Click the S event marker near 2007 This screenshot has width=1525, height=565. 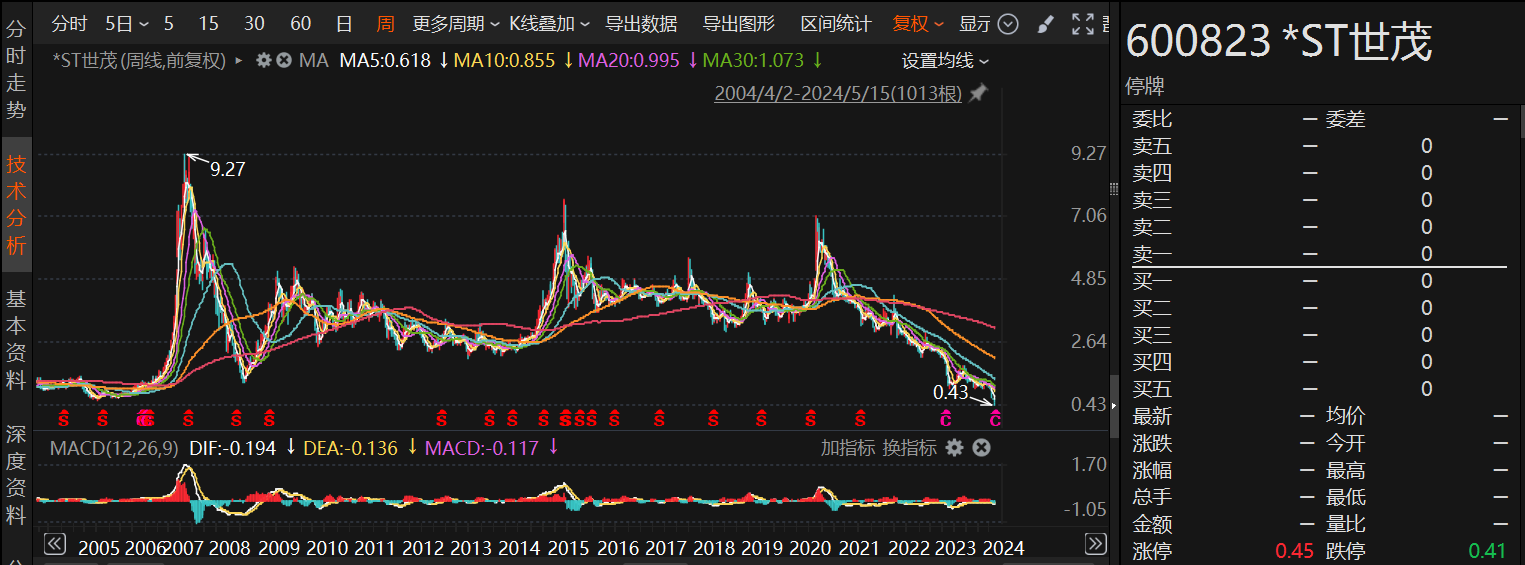pos(188,417)
